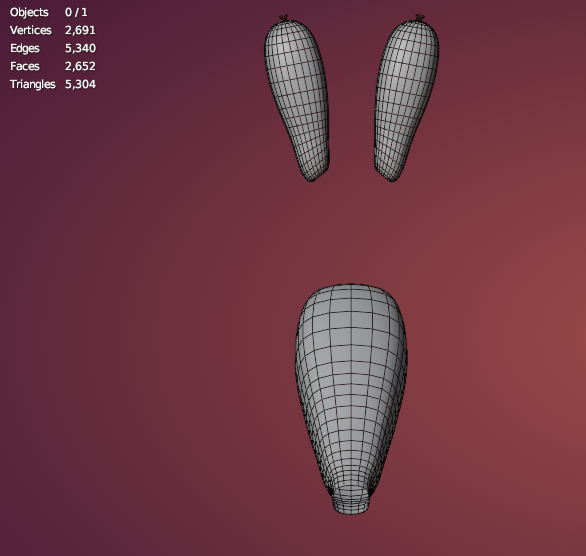Click the triangle count 5,304
The image size is (586, 556).
[x=80, y=84]
